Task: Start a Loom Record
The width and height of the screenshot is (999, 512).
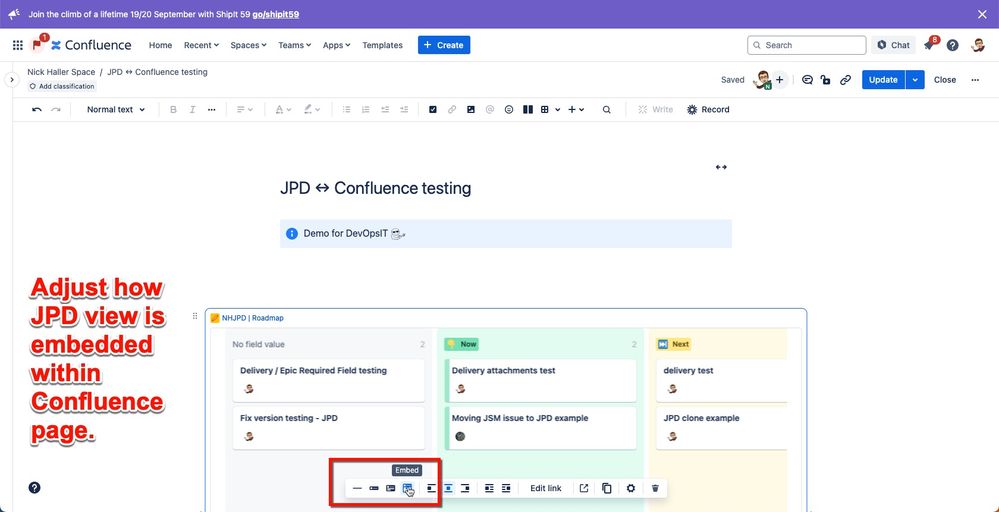Action: tap(708, 110)
